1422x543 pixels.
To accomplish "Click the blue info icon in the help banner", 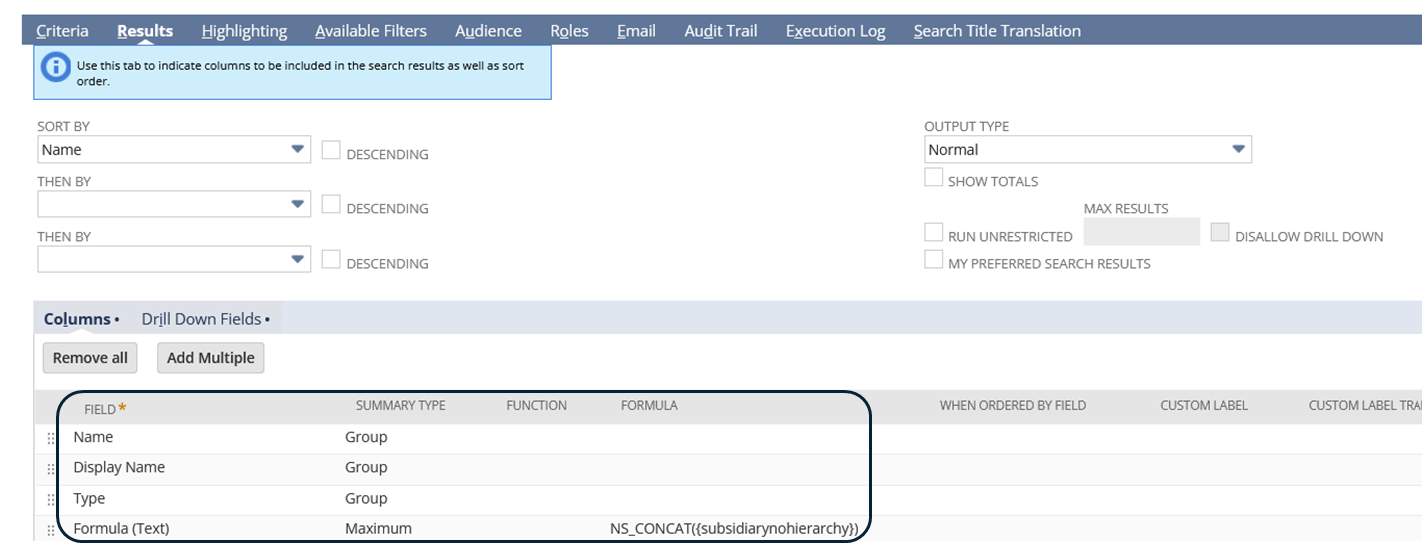I will tap(55, 69).
